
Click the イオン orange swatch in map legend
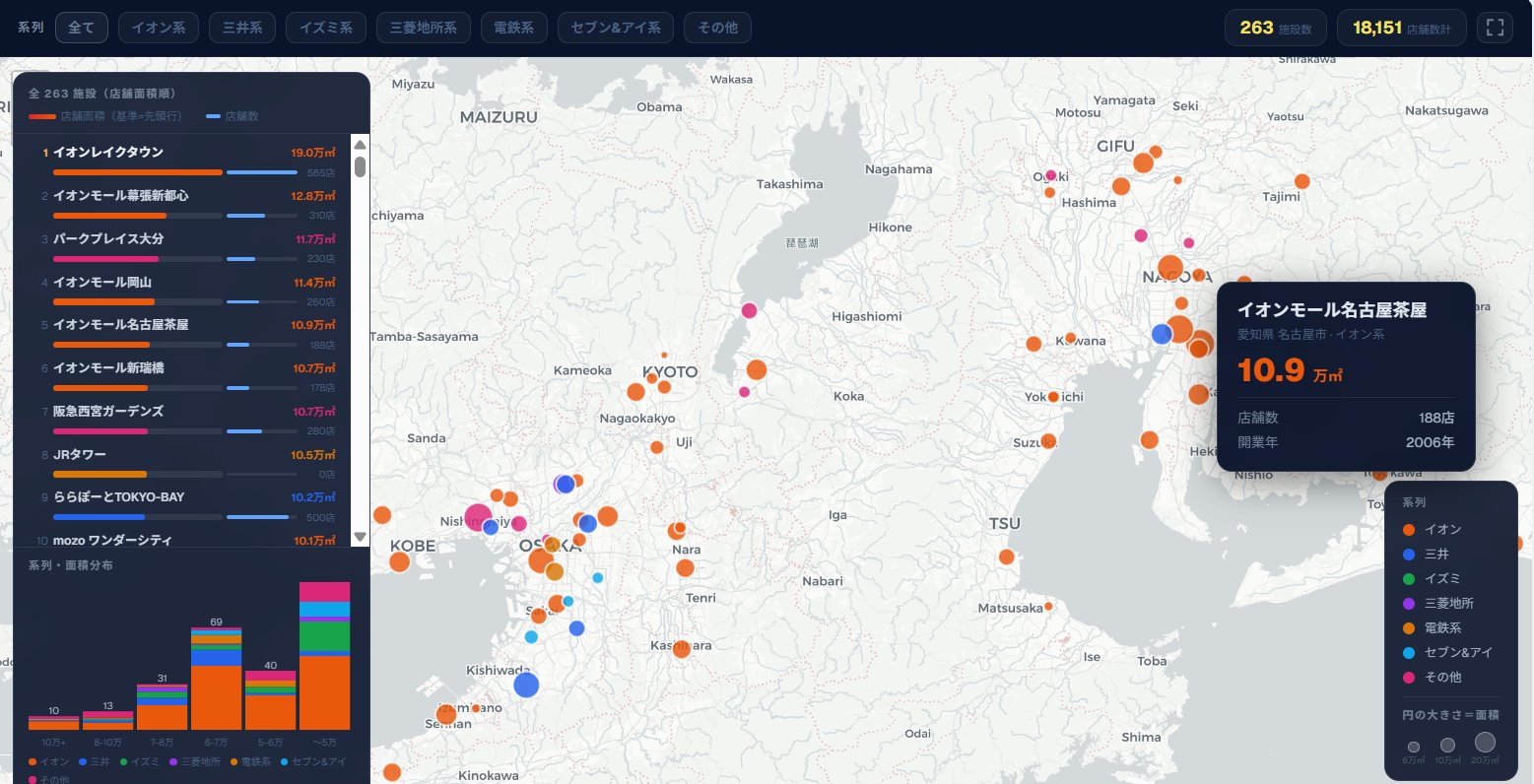[1409, 530]
